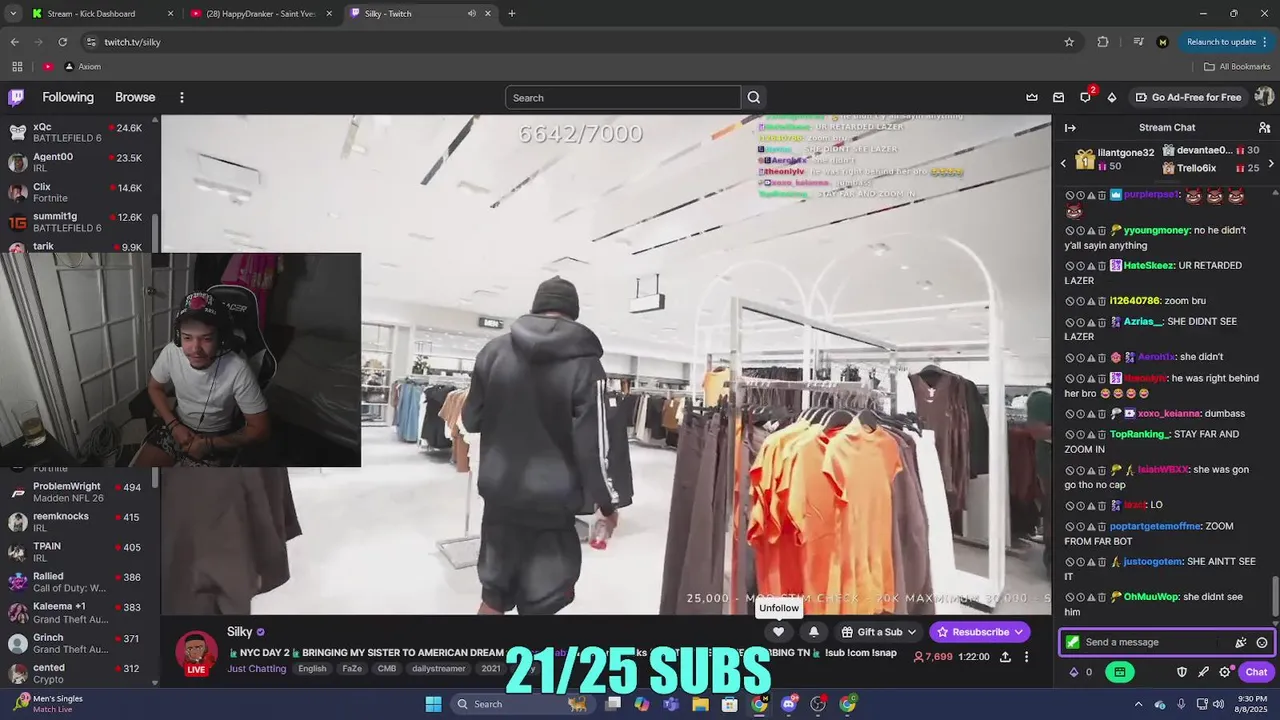Screen dimensions: 1280x720
Task: Toggle stream notifications bell
Action: click(814, 632)
